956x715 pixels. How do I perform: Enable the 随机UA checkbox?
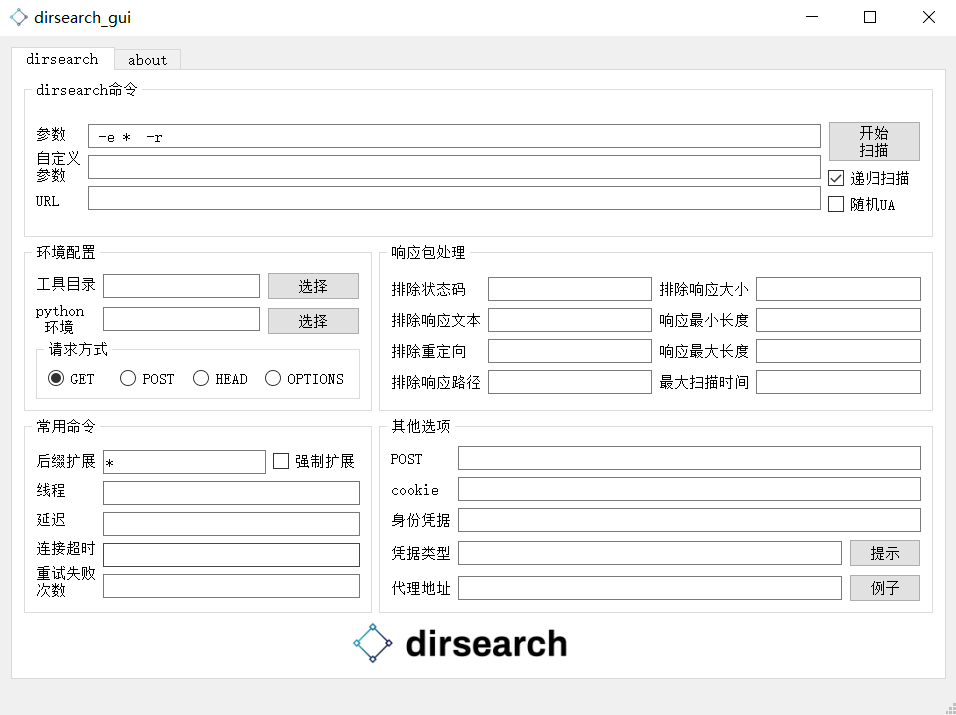coord(836,204)
